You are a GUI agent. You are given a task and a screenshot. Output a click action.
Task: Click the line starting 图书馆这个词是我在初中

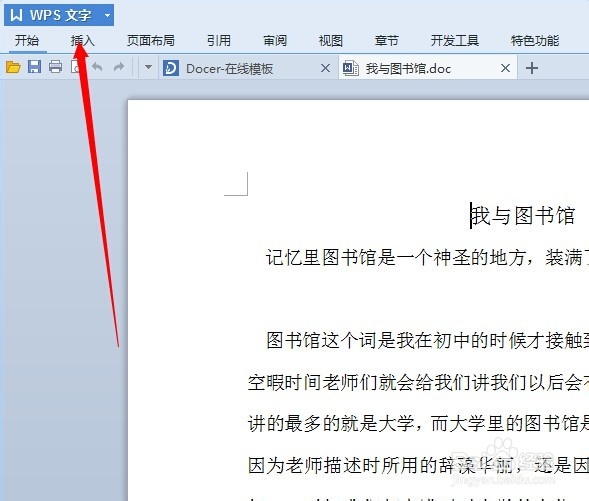427,341
